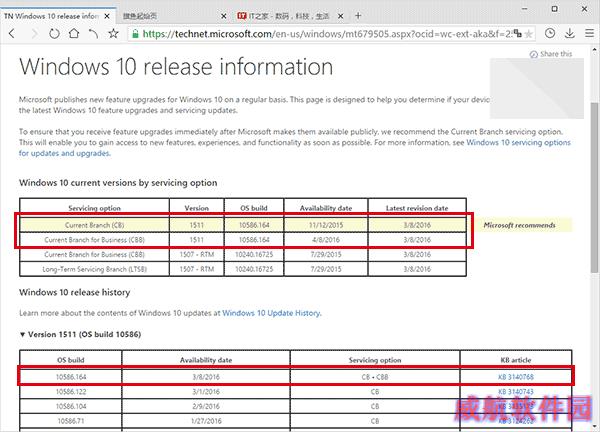The height and width of the screenshot is (432, 600).
Task: Click 'Microsoft recommends' label
Action: click(519, 225)
